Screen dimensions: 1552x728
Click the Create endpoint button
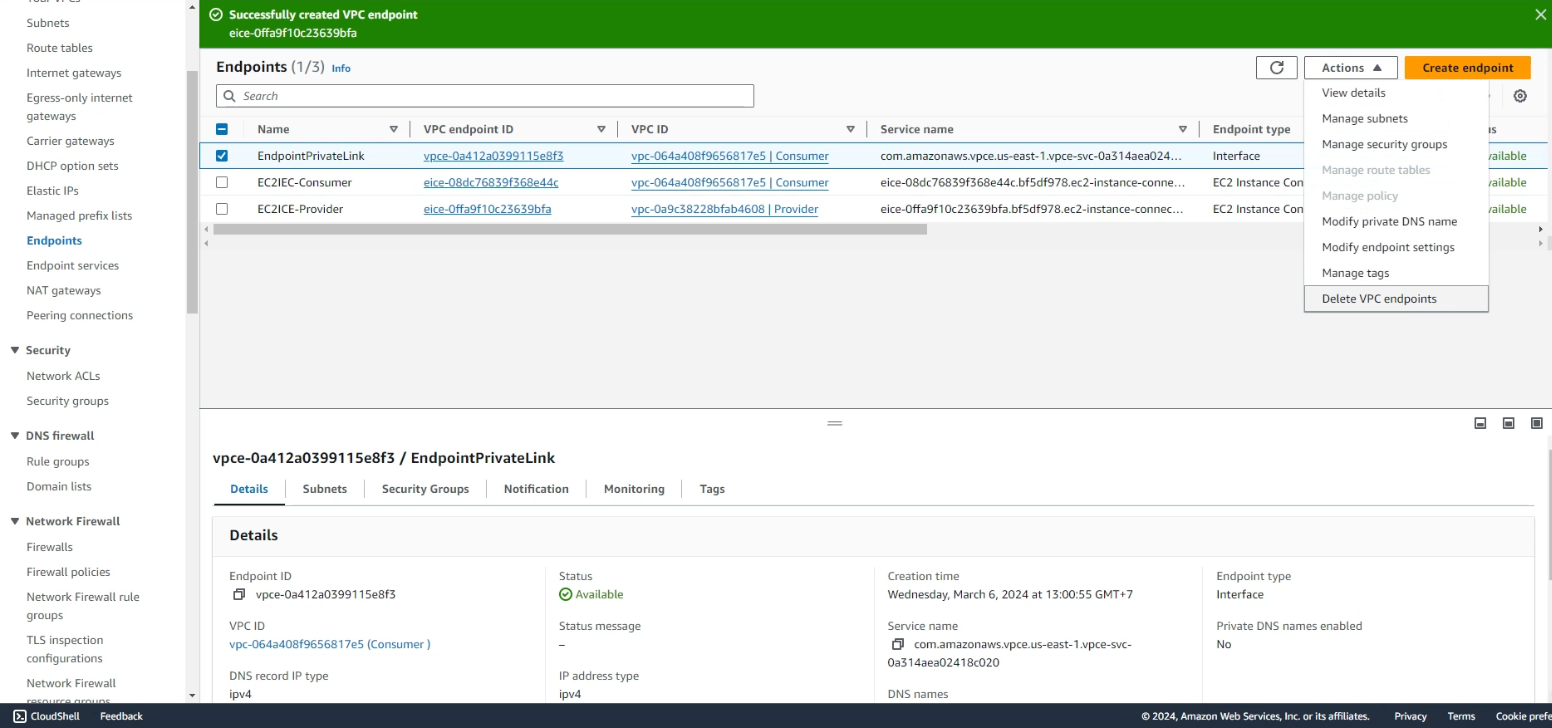click(x=1467, y=68)
